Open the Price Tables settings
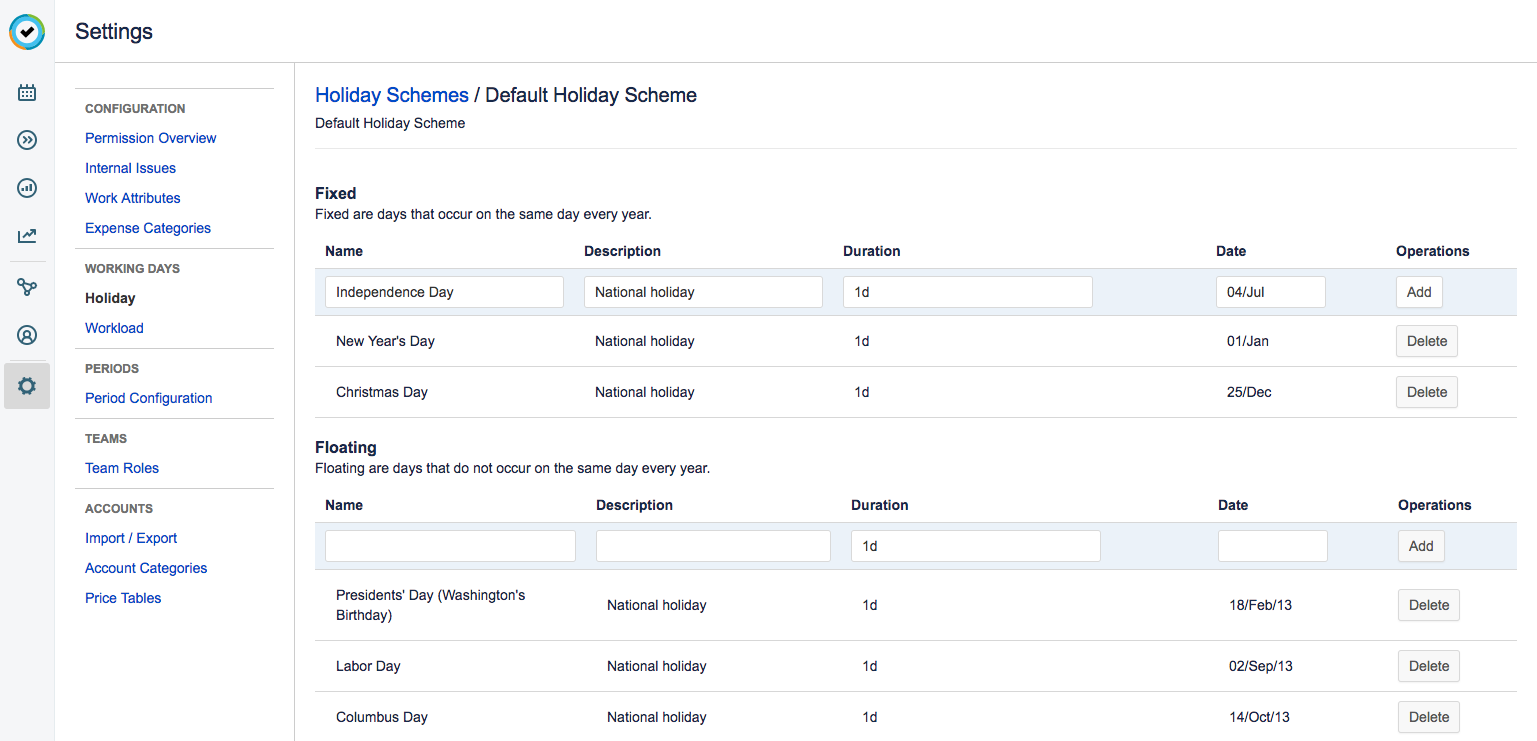This screenshot has height=741, width=1537. tap(122, 597)
